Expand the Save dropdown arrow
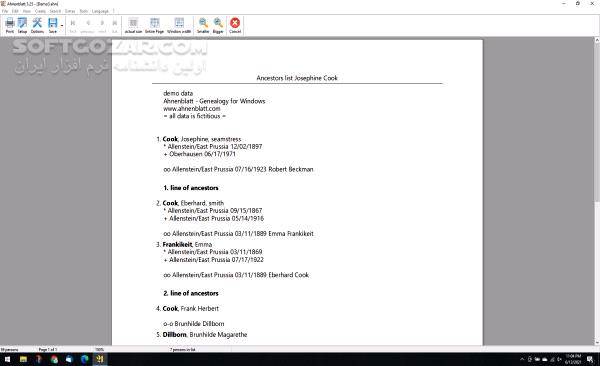This screenshot has height=366, width=600. coord(62,26)
